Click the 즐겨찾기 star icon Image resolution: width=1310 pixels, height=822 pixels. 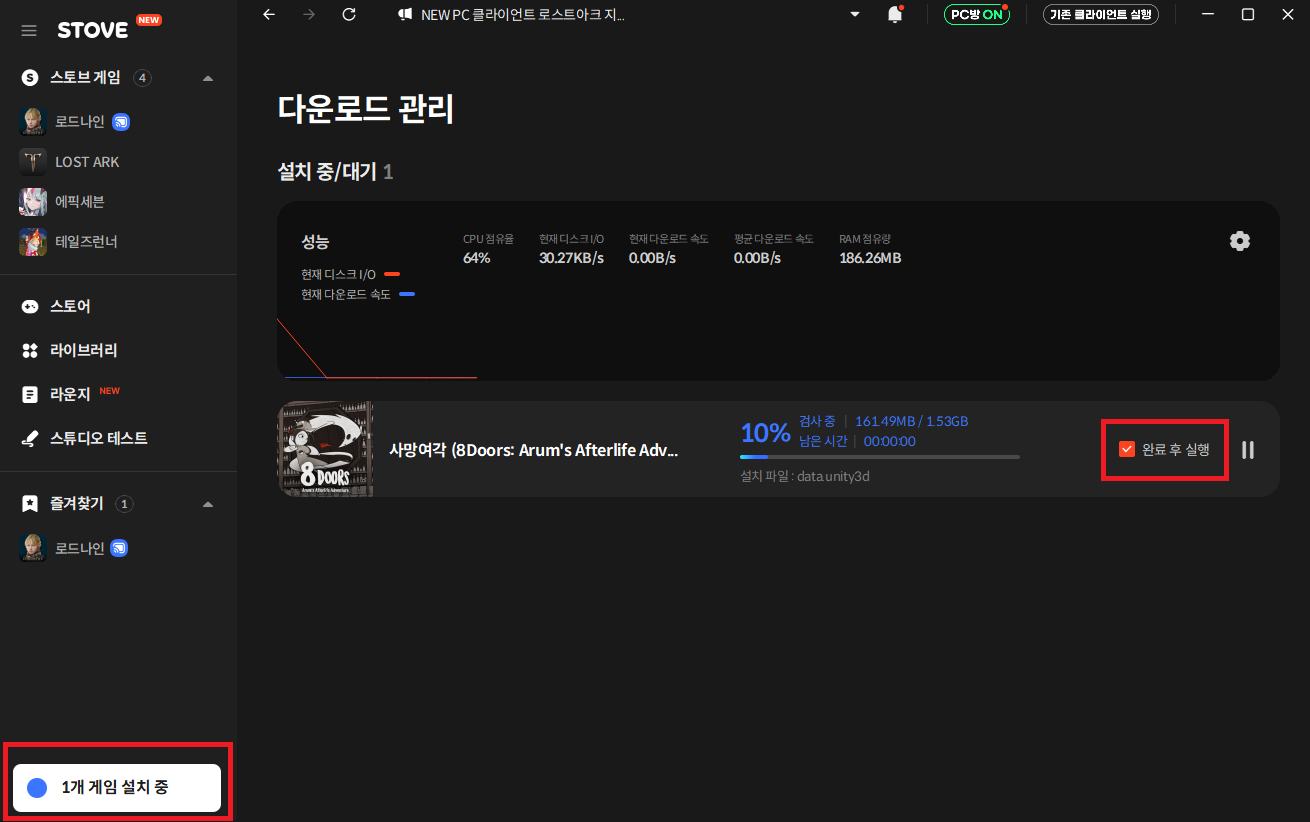pos(30,504)
